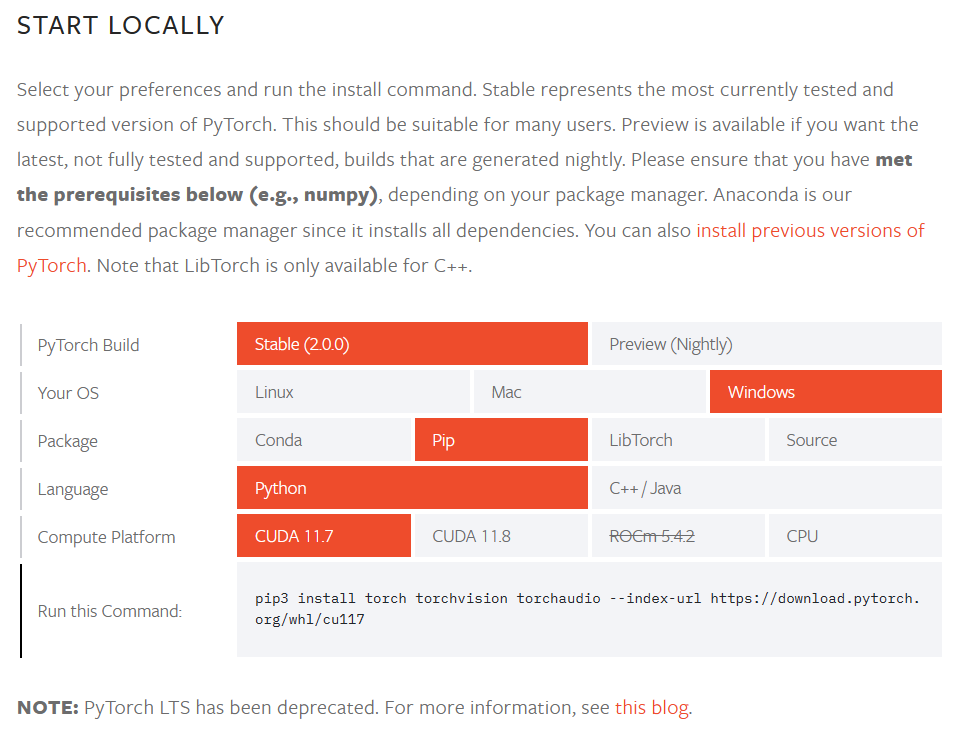Image resolution: width=966 pixels, height=733 pixels.
Task: Select the Windows OS option
Action: [825, 392]
